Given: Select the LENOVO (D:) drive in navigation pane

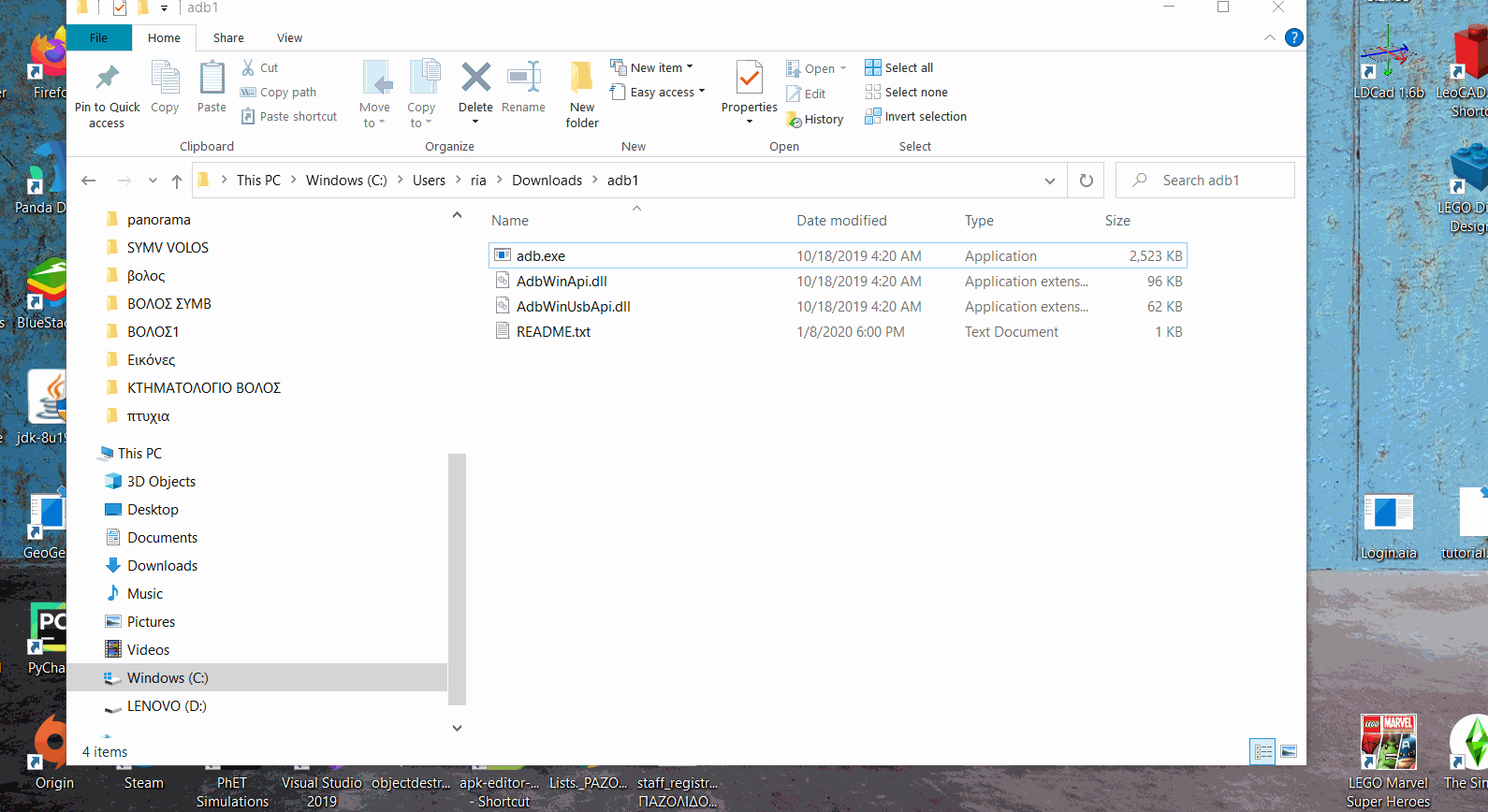Looking at the screenshot, I should (166, 706).
